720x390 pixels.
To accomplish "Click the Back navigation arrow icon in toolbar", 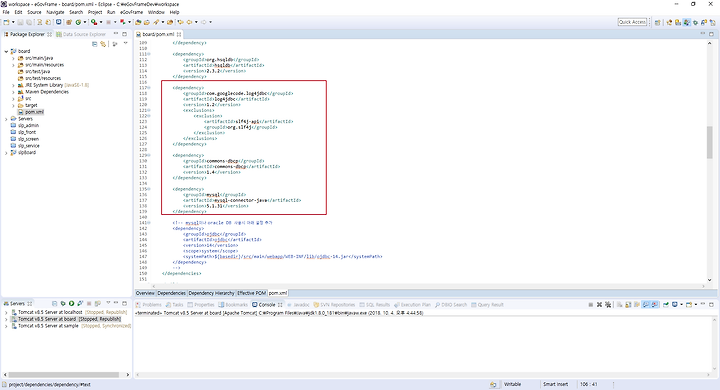I will pos(189,22).
